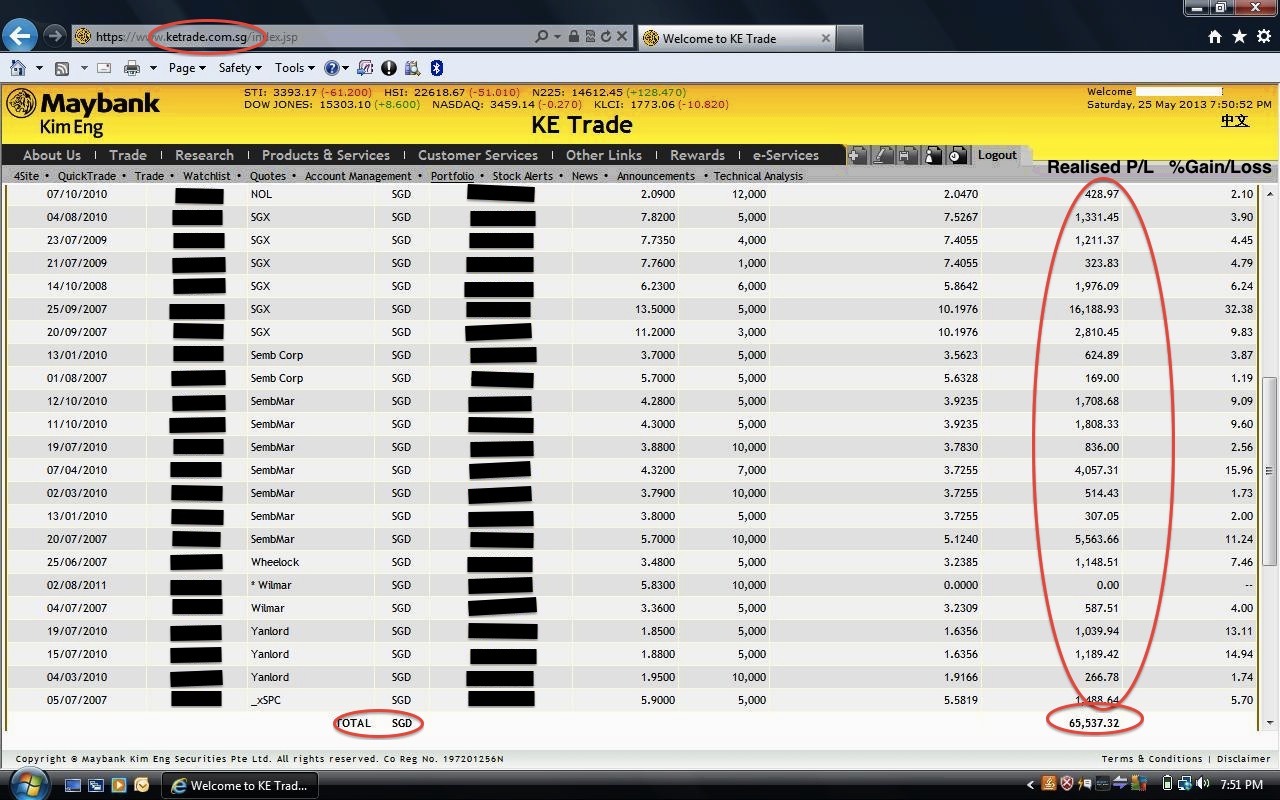Open the Watchlist link in submenu
The width and height of the screenshot is (1280, 800).
tap(206, 176)
